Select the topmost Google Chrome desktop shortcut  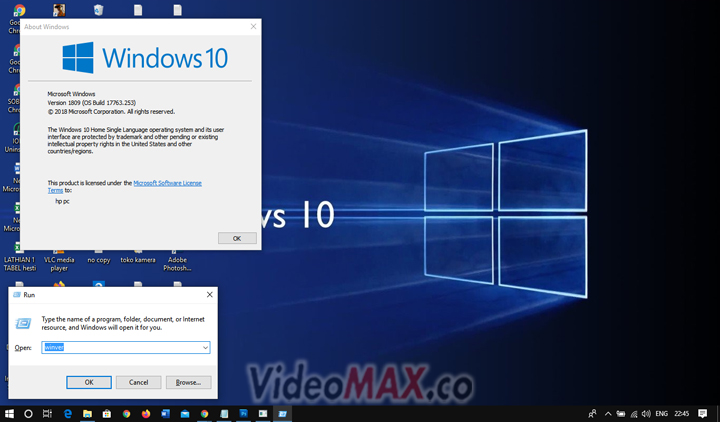tap(19, 10)
